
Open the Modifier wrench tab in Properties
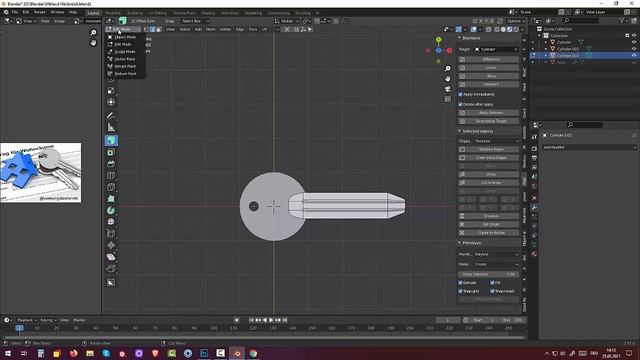click(534, 207)
